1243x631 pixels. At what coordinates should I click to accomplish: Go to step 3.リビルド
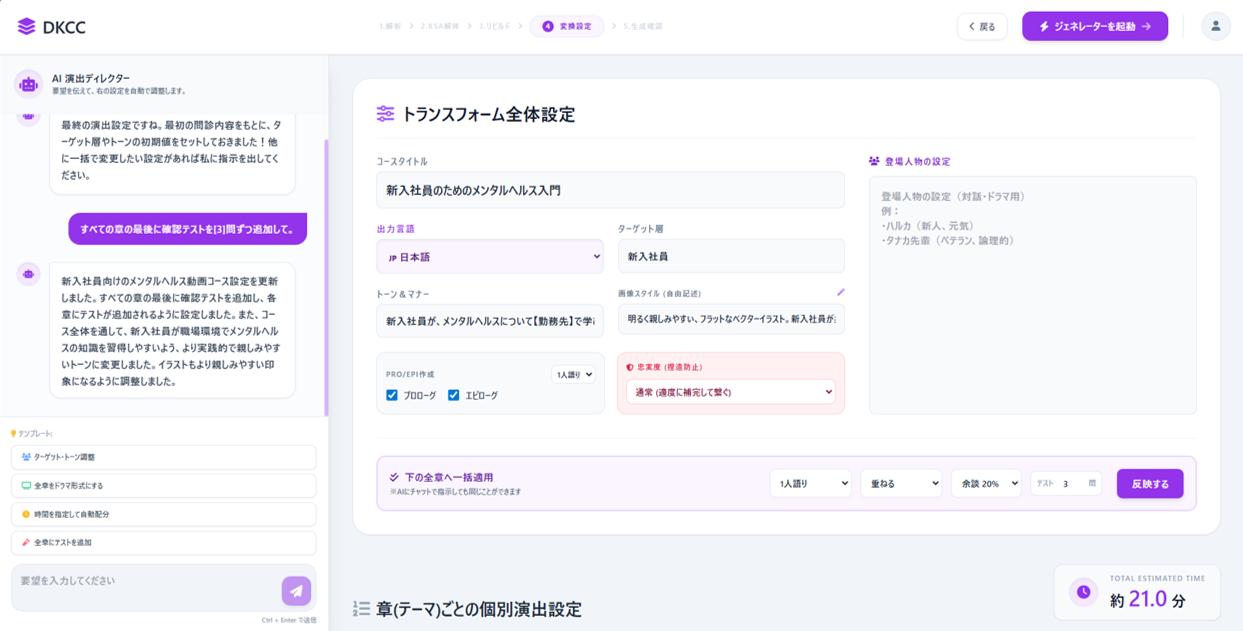[494, 27]
